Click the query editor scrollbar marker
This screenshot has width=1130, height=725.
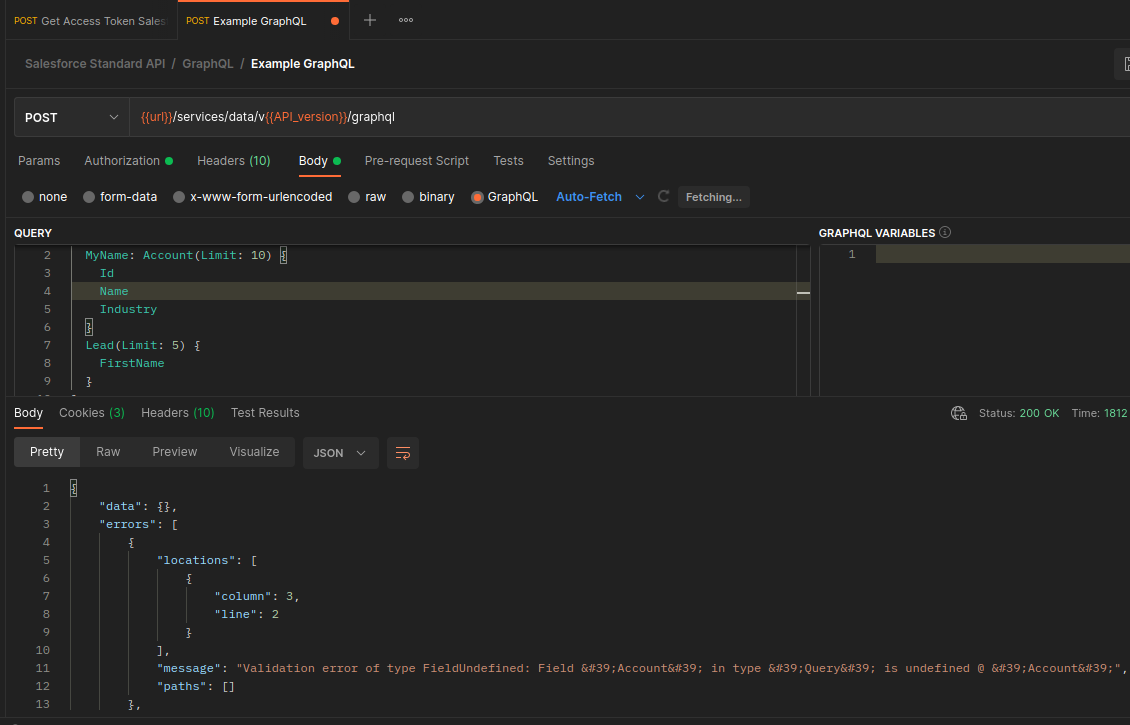[x=803, y=292]
